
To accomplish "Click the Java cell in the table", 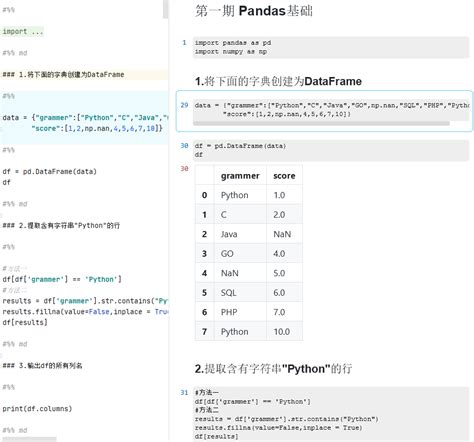I will (x=229, y=234).
